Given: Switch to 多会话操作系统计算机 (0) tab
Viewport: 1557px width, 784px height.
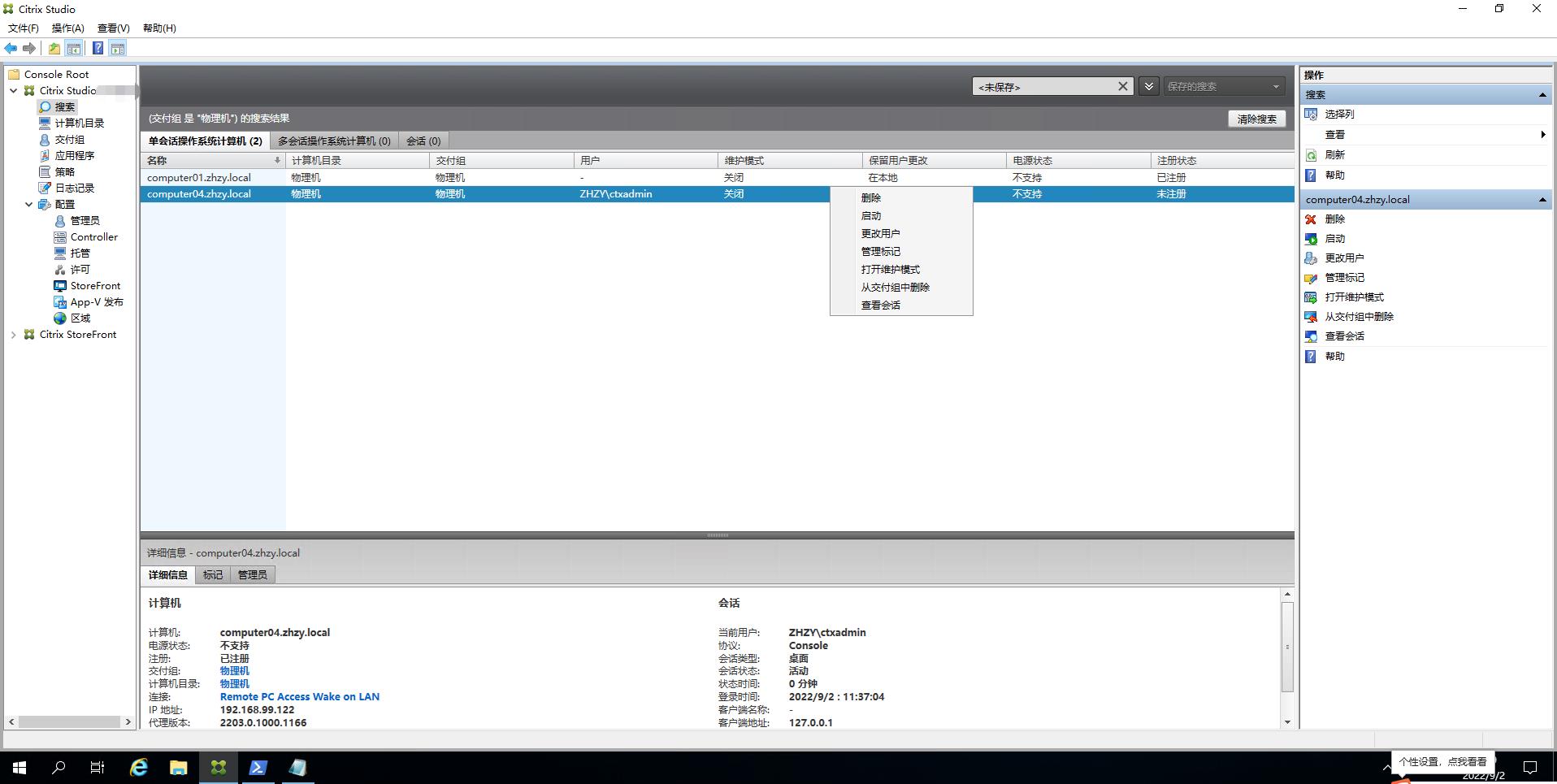Looking at the screenshot, I should point(334,141).
